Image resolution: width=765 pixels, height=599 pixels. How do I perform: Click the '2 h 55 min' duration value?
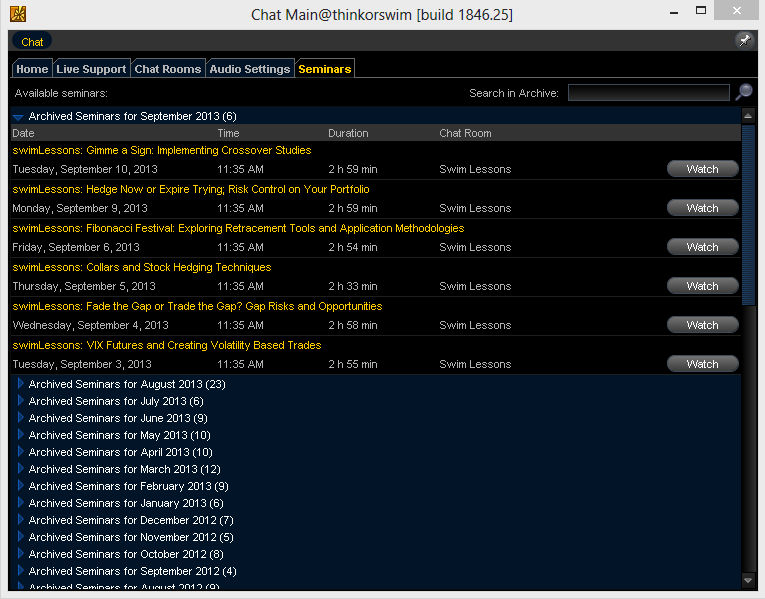[353, 364]
